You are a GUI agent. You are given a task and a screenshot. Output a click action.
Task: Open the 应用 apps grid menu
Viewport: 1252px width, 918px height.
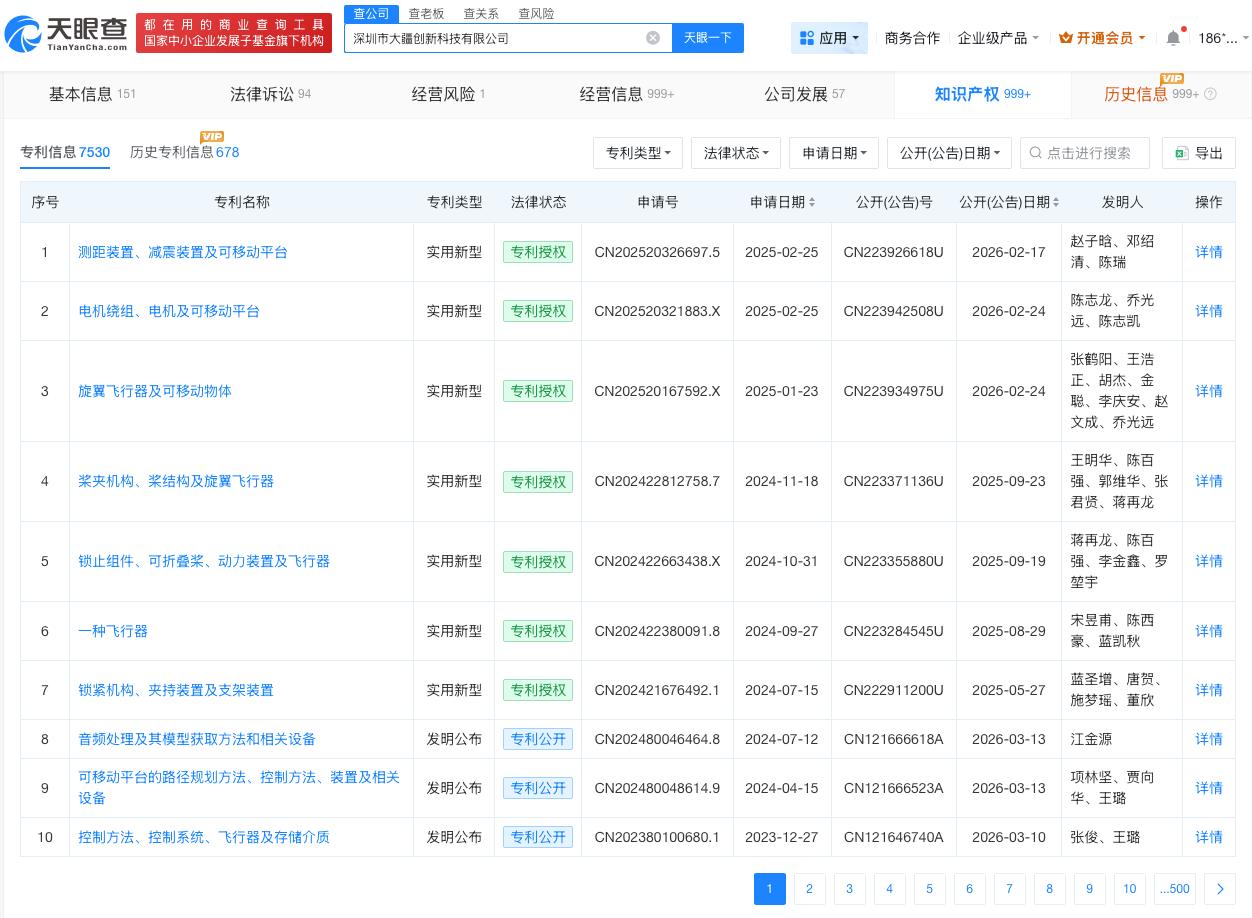[829, 38]
